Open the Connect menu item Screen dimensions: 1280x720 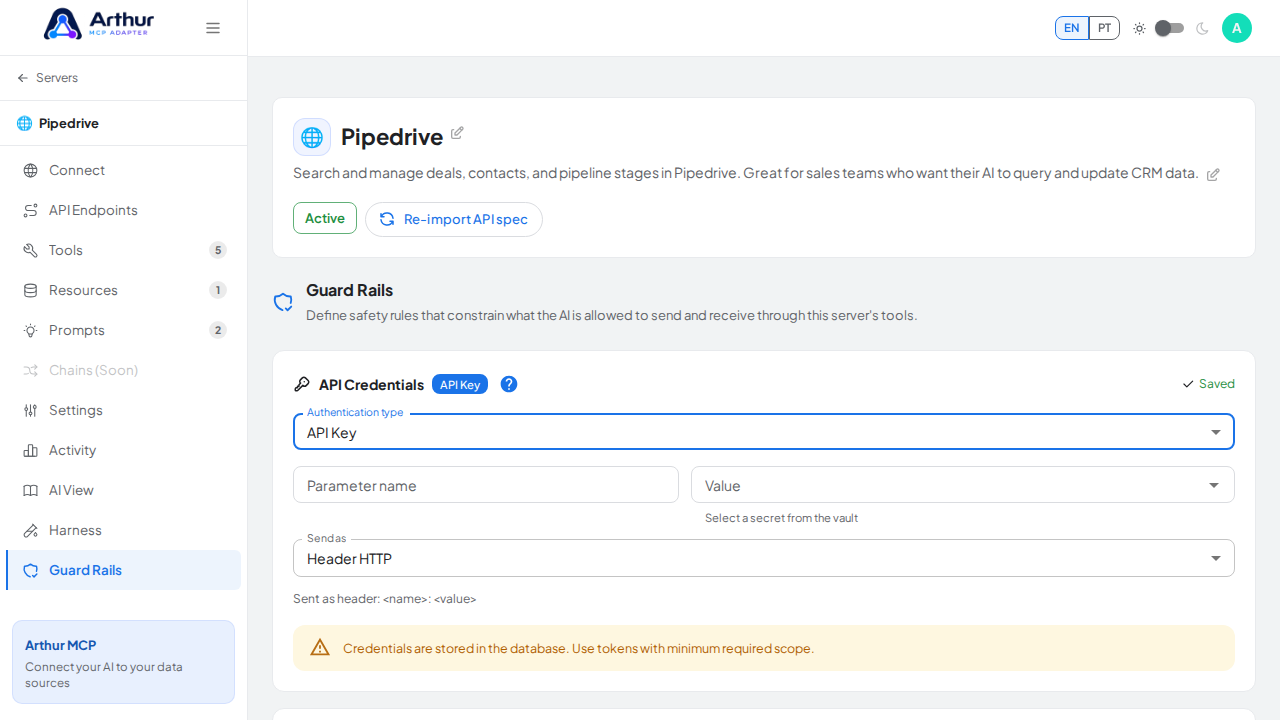point(124,170)
